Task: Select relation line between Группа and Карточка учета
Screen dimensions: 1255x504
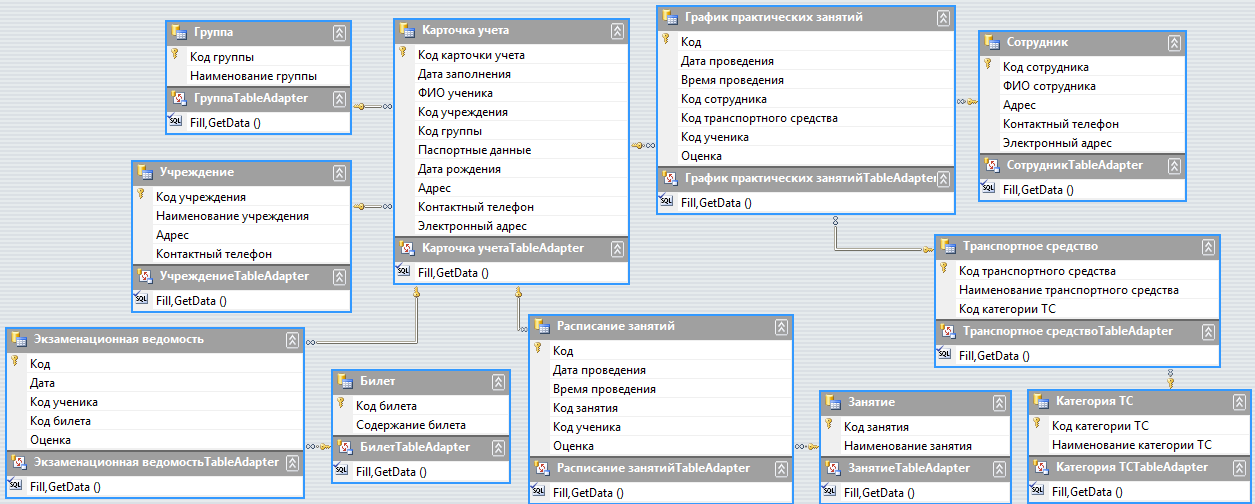Action: (x=372, y=104)
